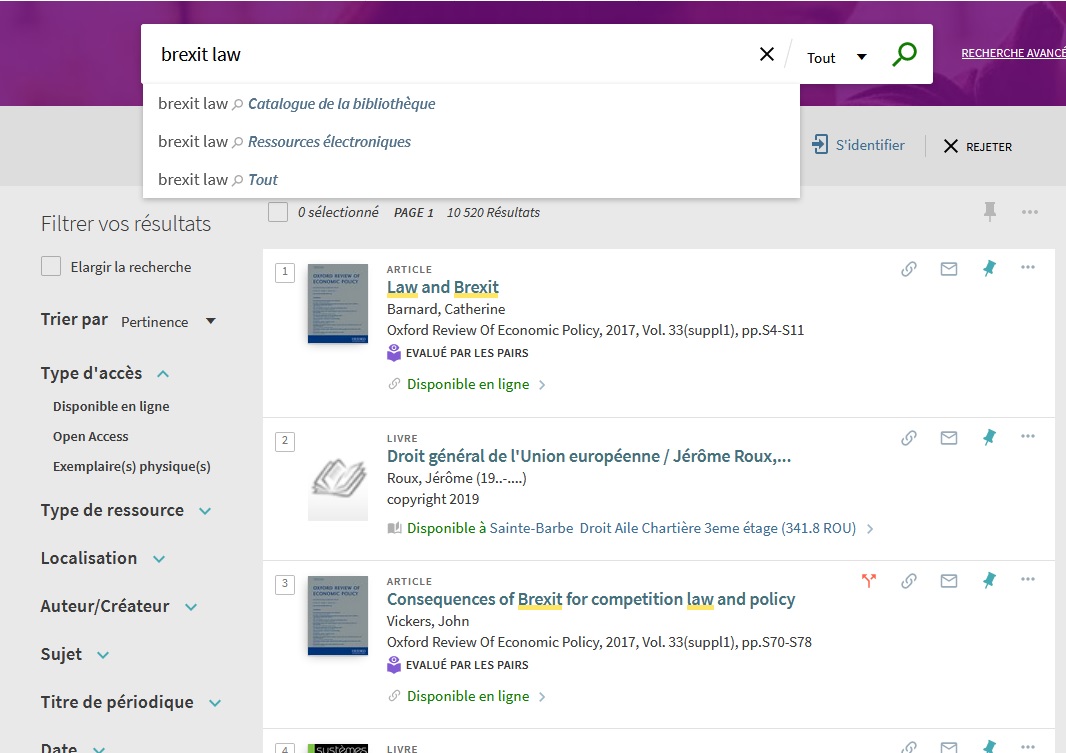Enable Elargir la recherche checkbox

[51, 267]
